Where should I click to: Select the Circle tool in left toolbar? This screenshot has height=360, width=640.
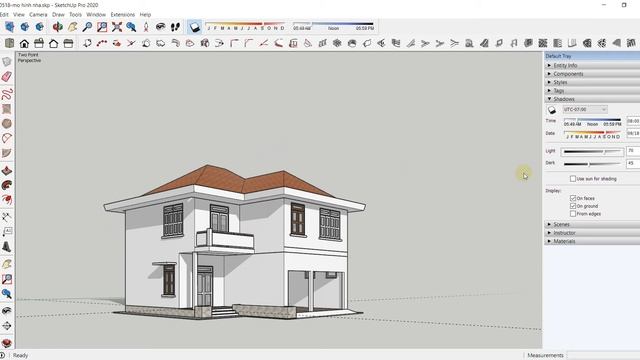[7, 123]
